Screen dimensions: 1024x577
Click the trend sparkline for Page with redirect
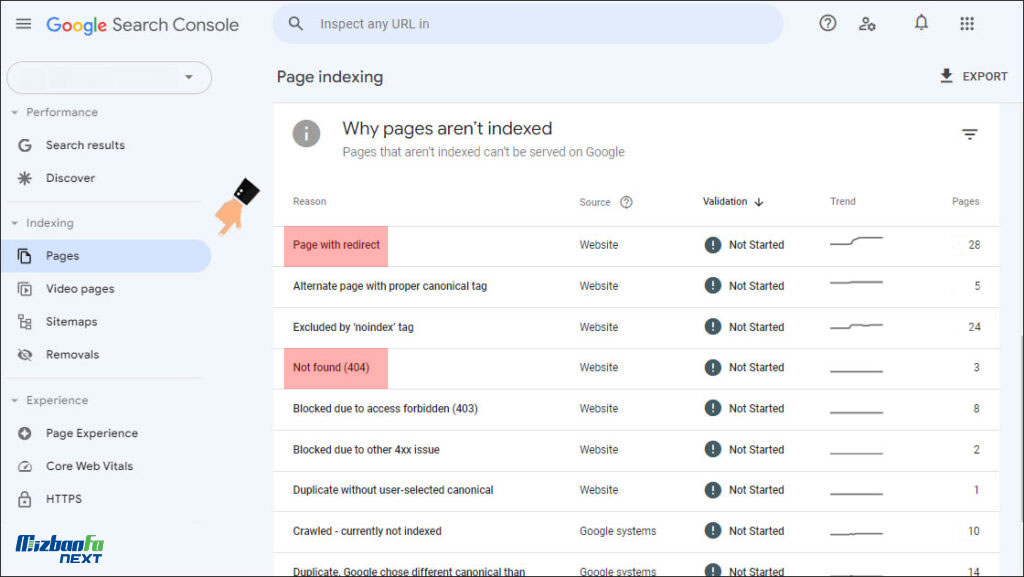(x=856, y=242)
